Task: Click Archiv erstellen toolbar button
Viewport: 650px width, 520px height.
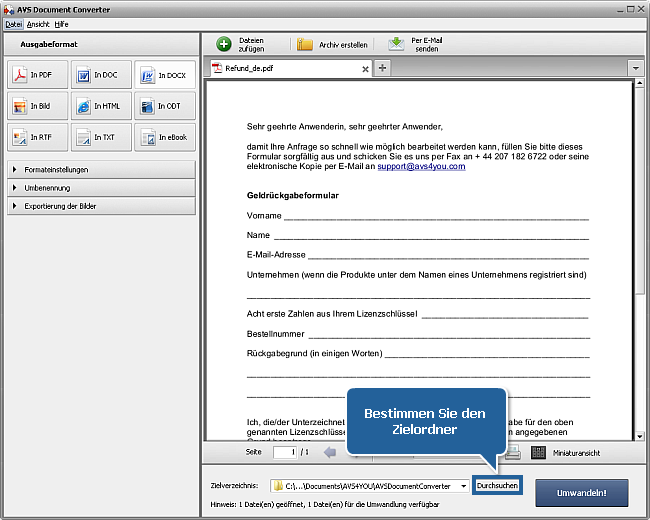Action: point(332,45)
